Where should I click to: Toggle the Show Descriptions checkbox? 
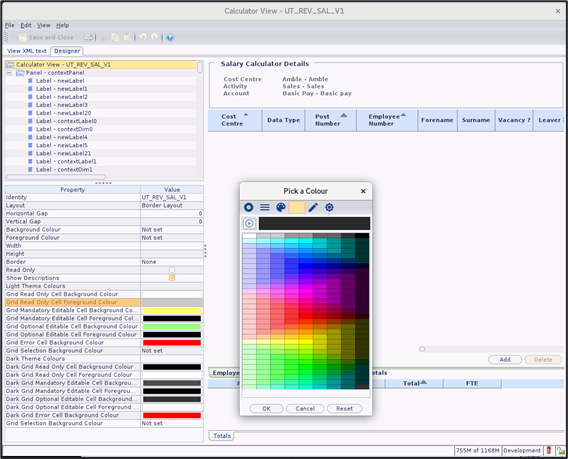[x=172, y=278]
